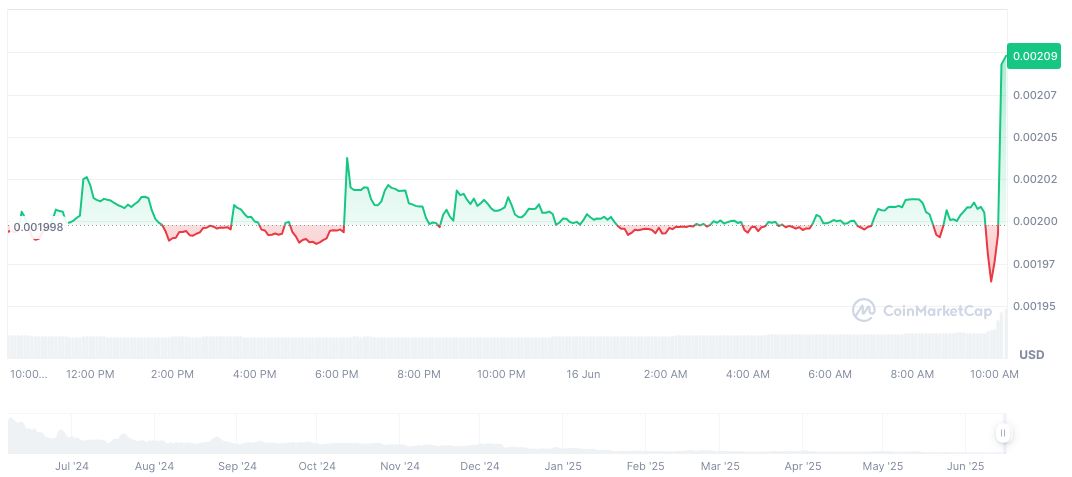This screenshot has height=477, width=1072.
Task: Click the range navigator handle grip icon
Action: click(1002, 433)
